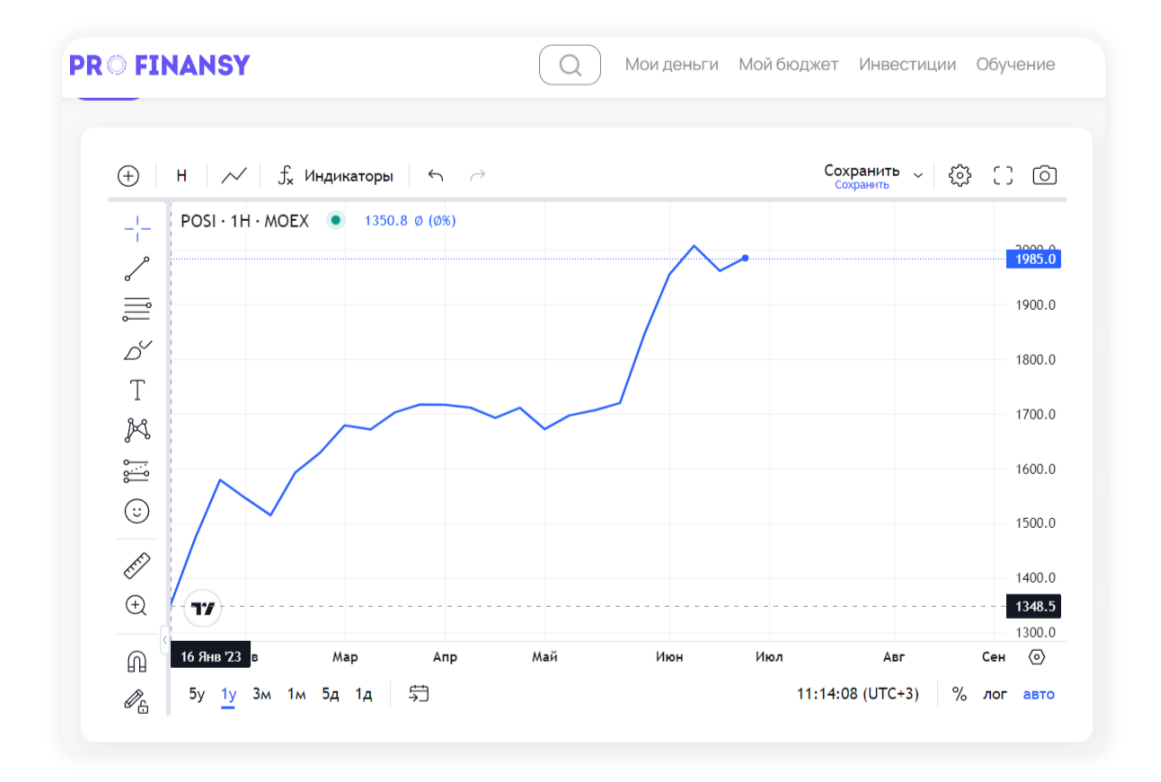Pick the ruler measure tool

pyautogui.click(x=137, y=566)
